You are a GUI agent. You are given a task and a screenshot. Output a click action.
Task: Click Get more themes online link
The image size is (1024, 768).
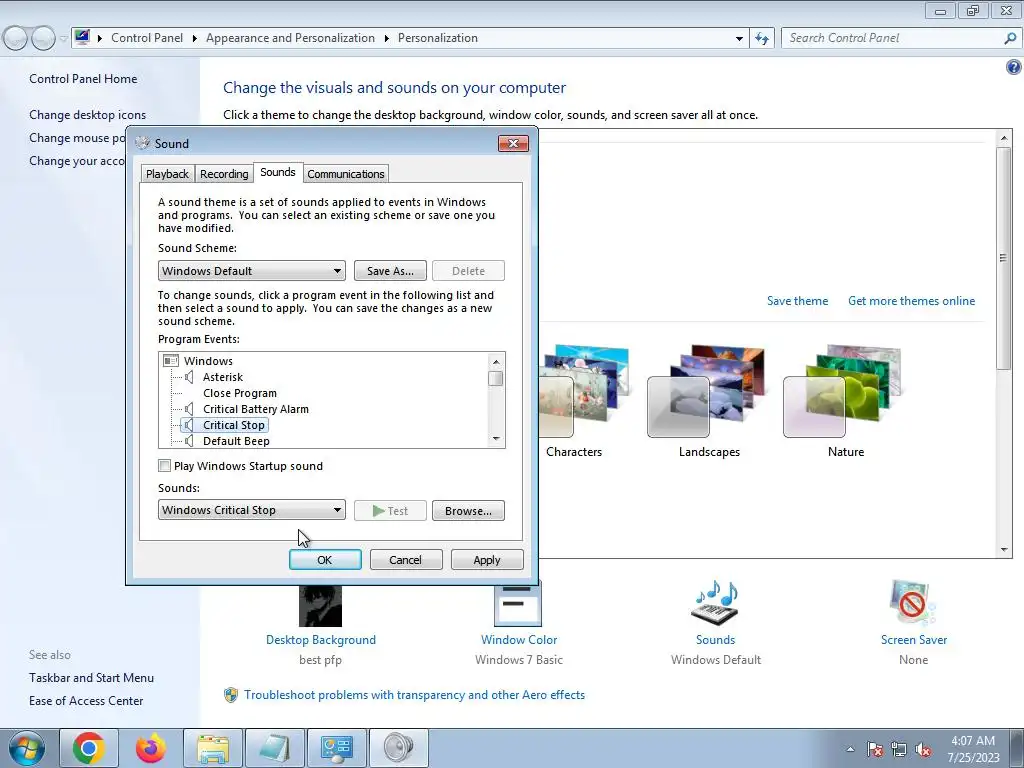(911, 301)
